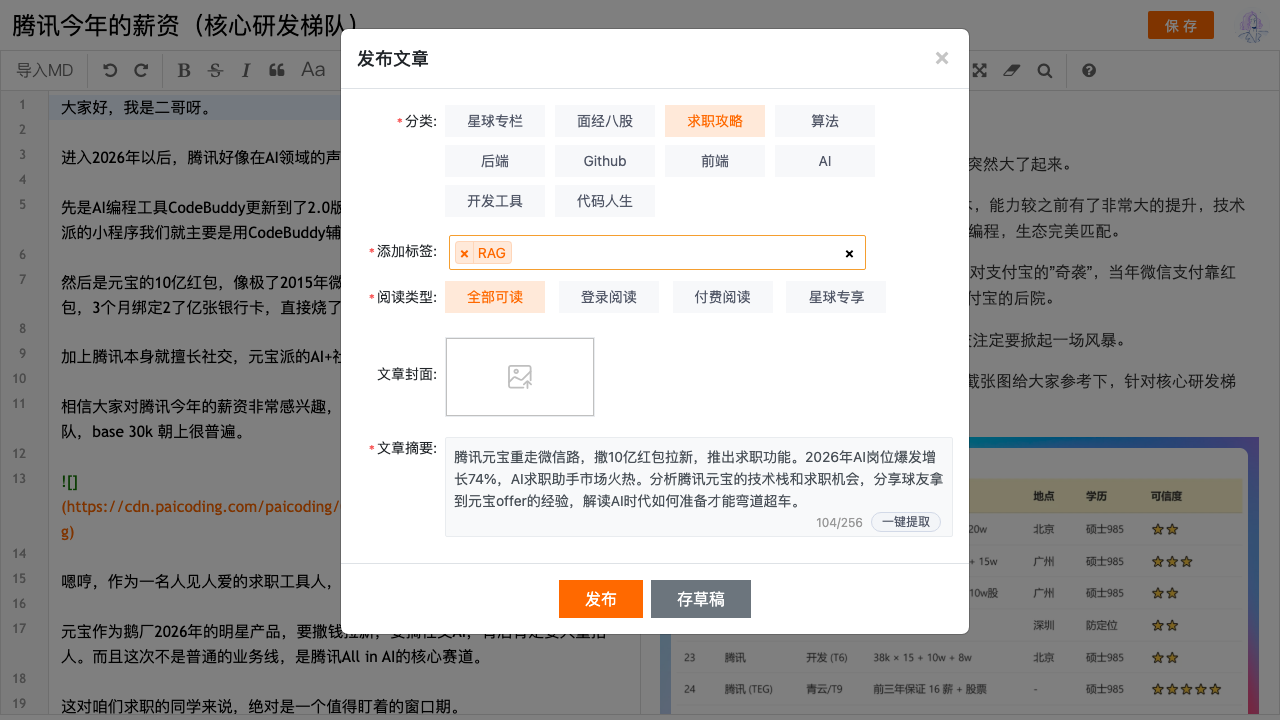Select the 后端 category
Viewport: 1280px width, 720px height.
pos(495,161)
